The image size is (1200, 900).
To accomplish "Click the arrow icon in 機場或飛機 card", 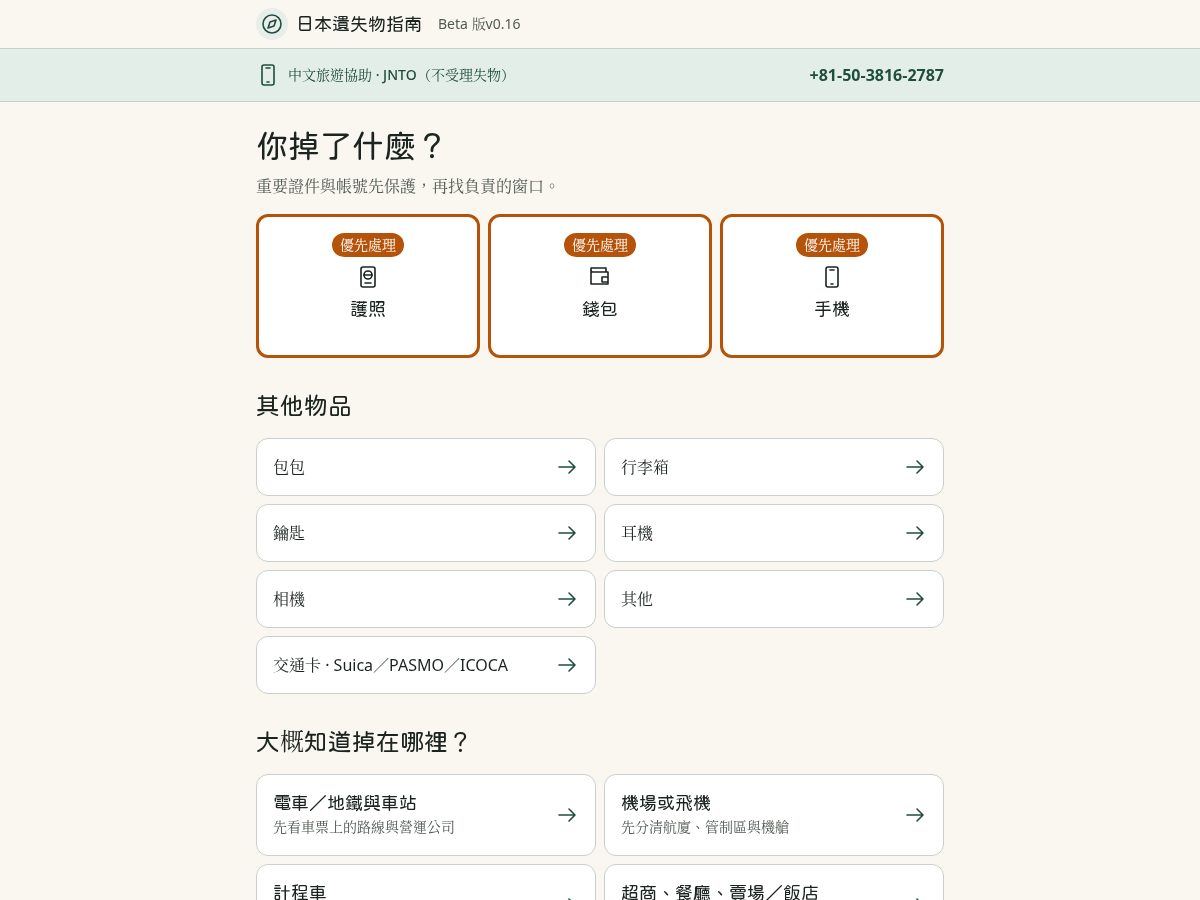I will (915, 815).
